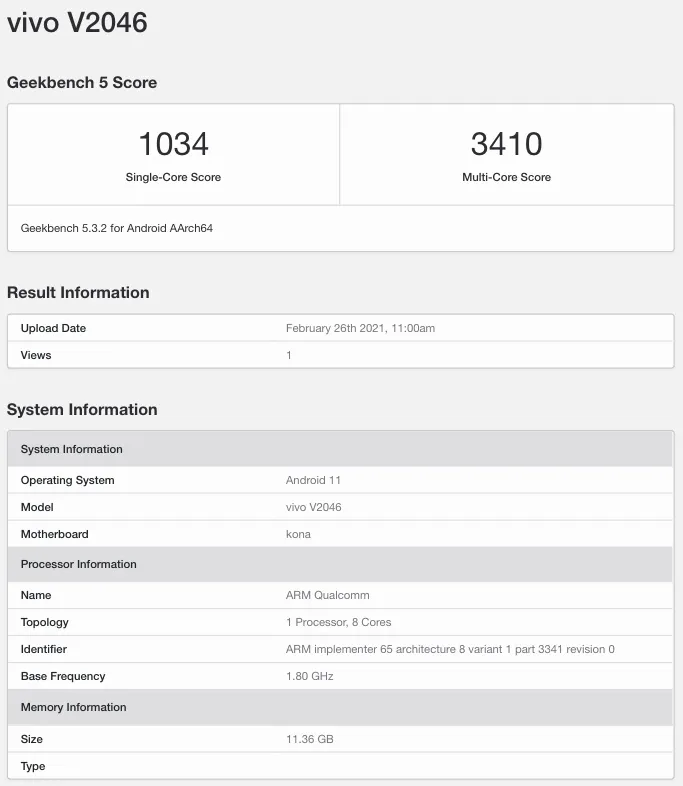Image resolution: width=683 pixels, height=786 pixels.
Task: Click the Motherboard value kona
Action: click(298, 534)
